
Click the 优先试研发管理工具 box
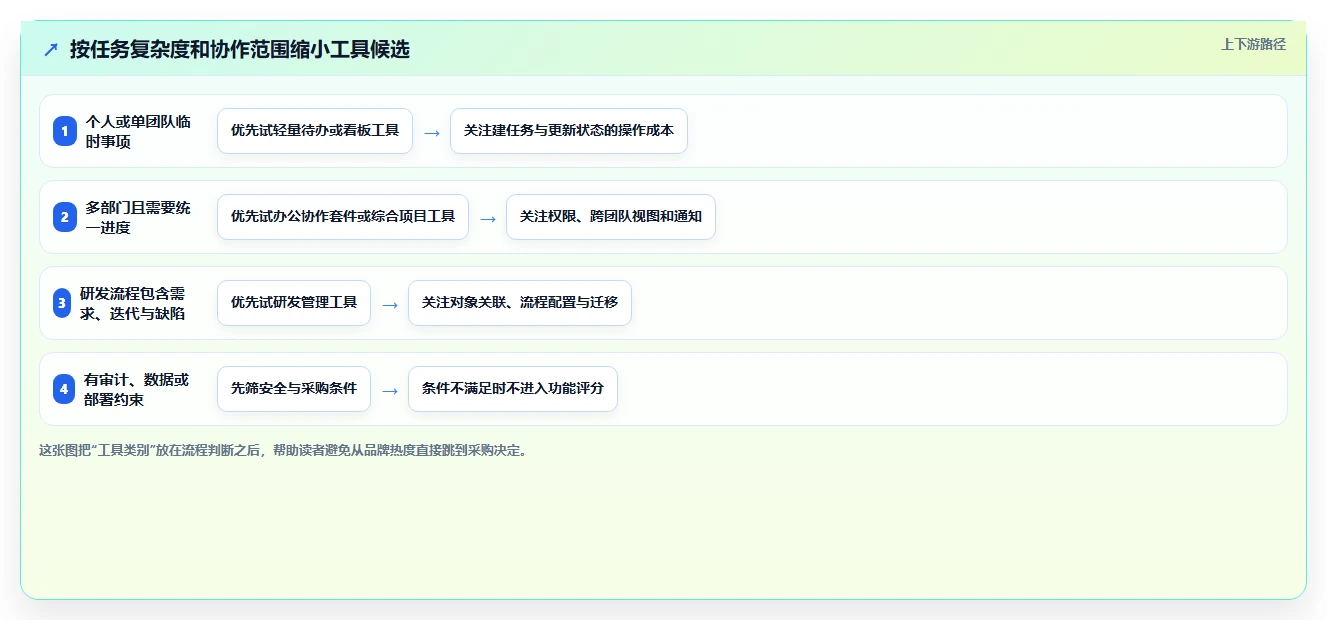(x=294, y=303)
